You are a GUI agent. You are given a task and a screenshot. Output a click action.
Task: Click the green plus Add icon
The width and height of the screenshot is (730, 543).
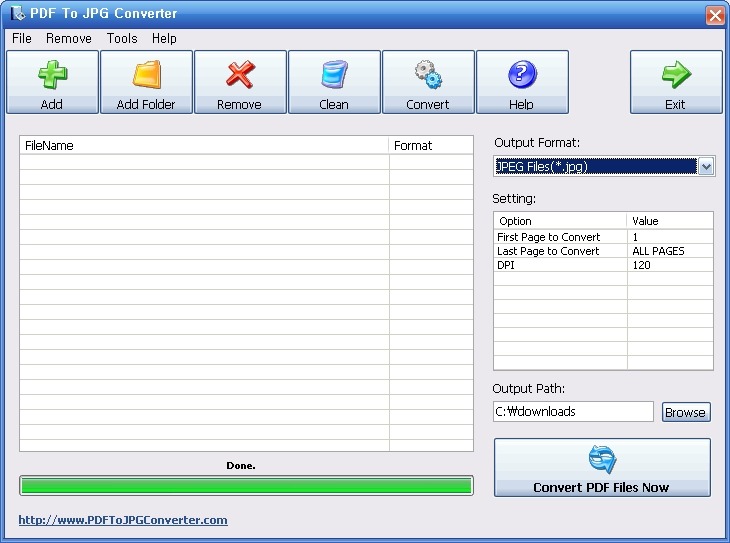tap(52, 75)
